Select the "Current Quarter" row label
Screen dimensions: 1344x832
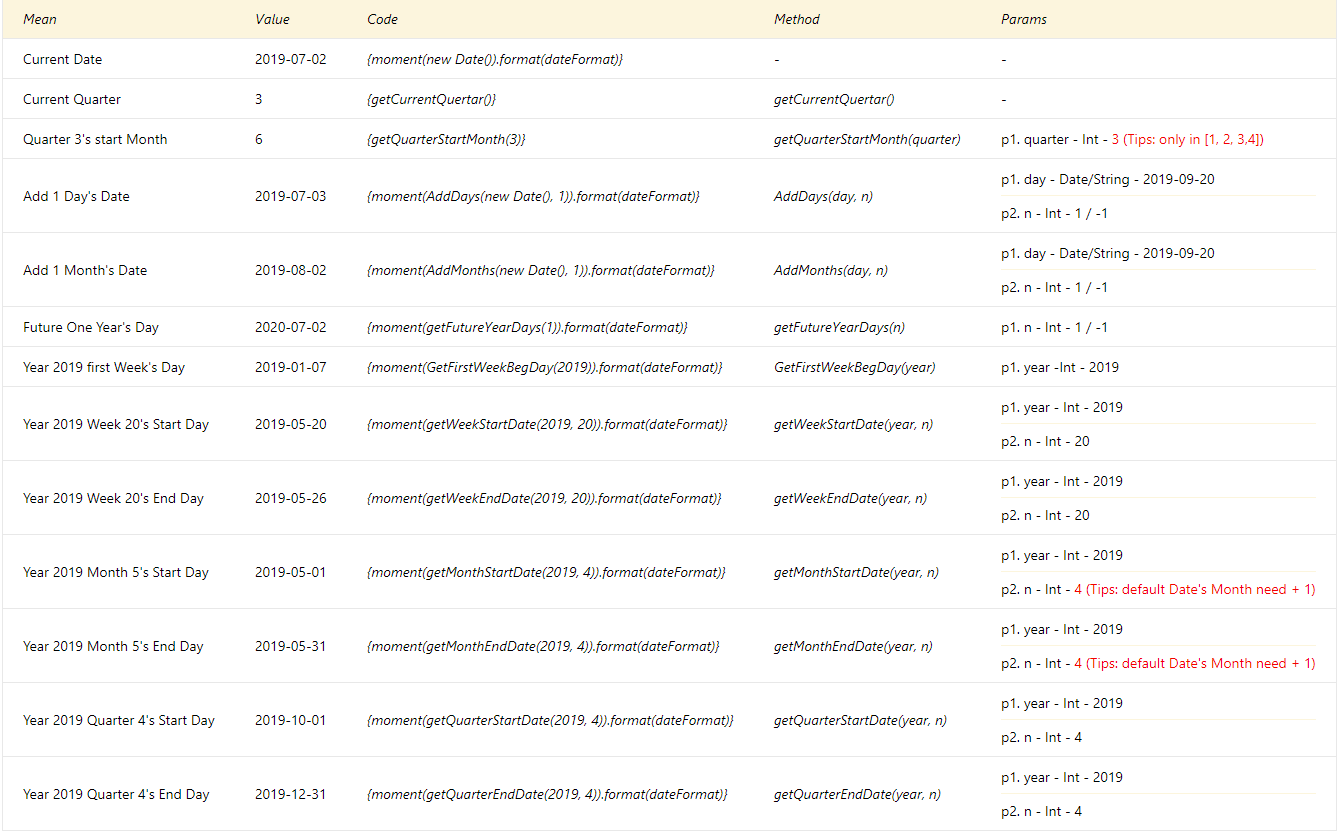click(x=72, y=99)
